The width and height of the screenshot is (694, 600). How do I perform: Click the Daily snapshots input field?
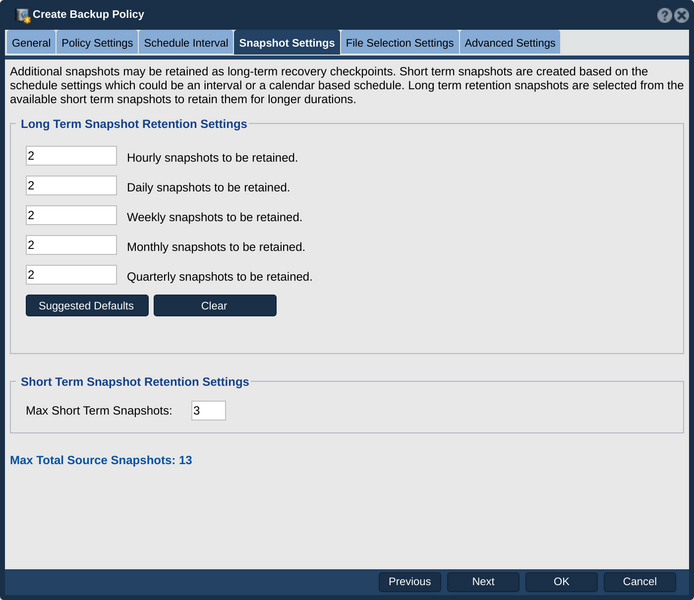point(71,185)
